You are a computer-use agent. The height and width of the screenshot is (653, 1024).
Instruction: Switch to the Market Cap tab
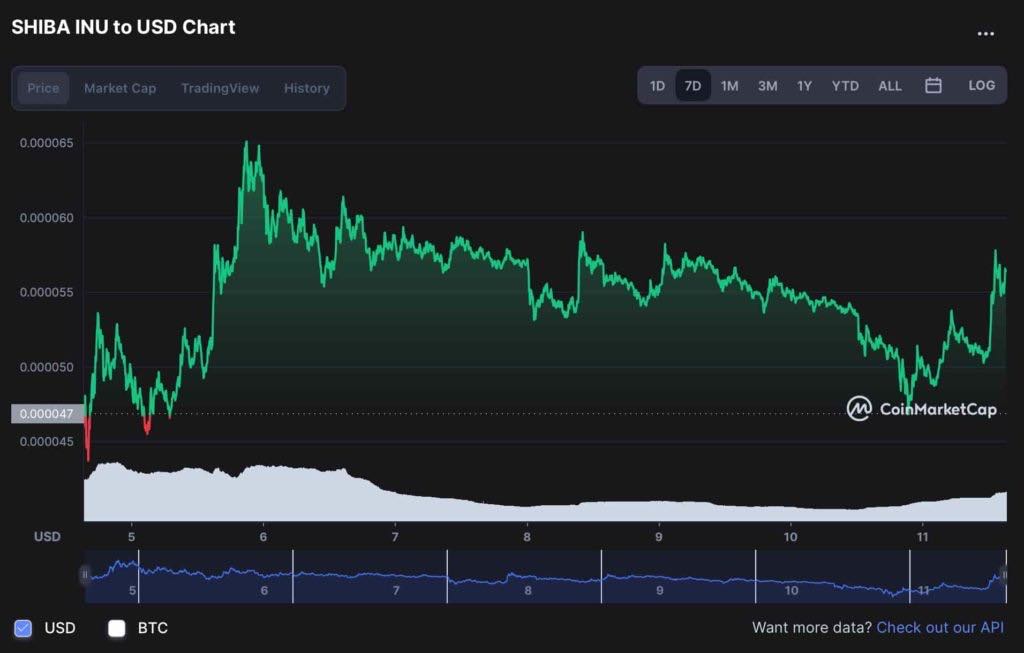120,88
